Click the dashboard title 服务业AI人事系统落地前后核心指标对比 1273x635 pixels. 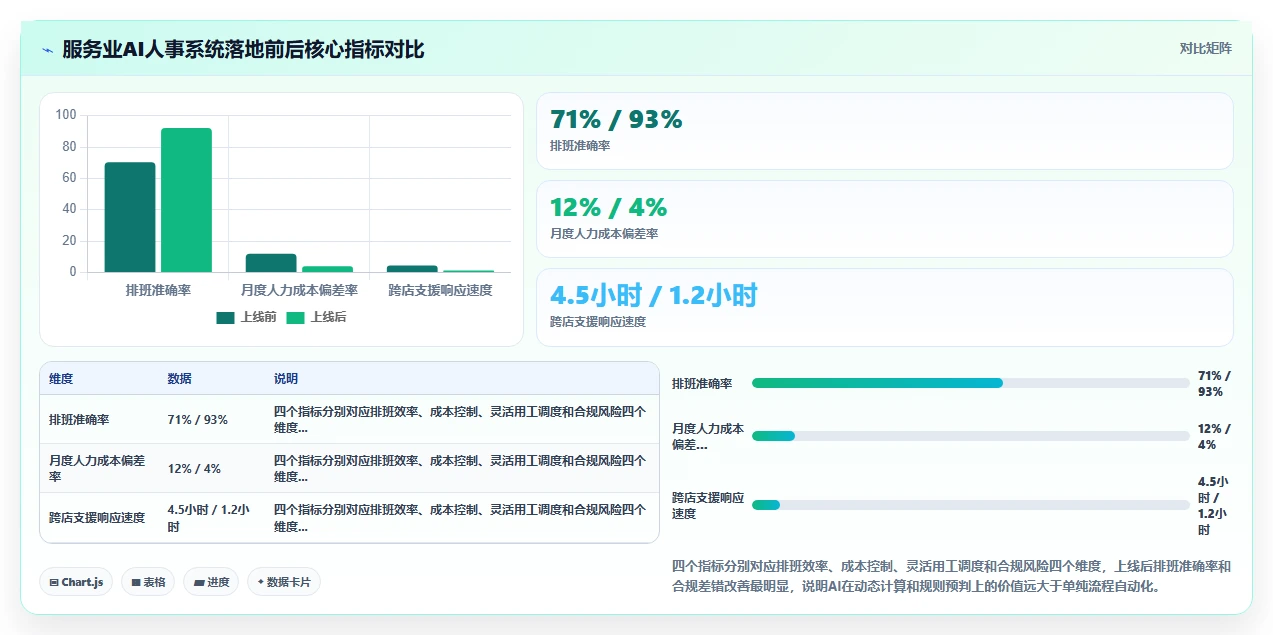tap(243, 49)
